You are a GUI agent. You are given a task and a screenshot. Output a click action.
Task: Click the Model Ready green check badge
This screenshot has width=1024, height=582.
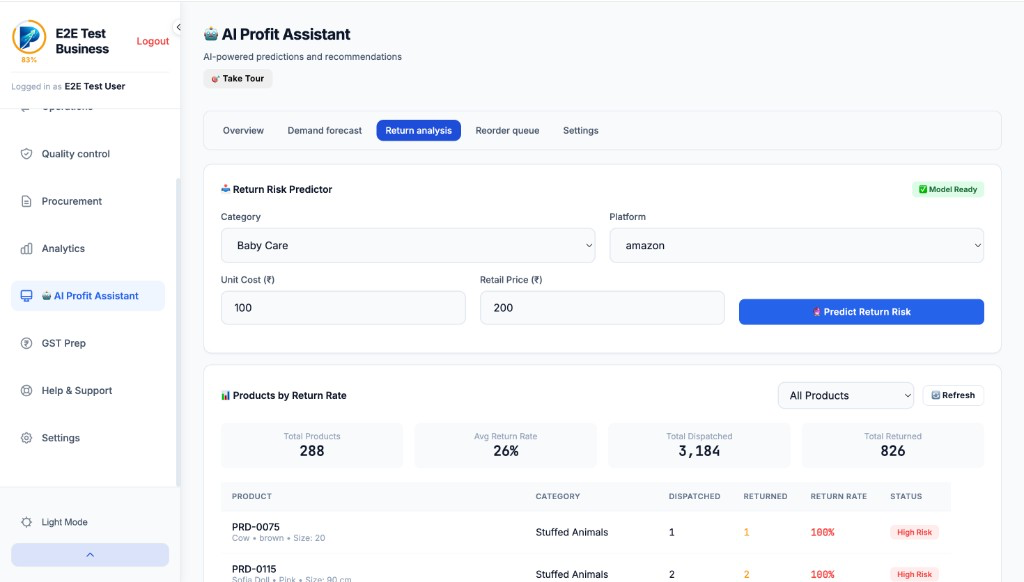[948, 189]
